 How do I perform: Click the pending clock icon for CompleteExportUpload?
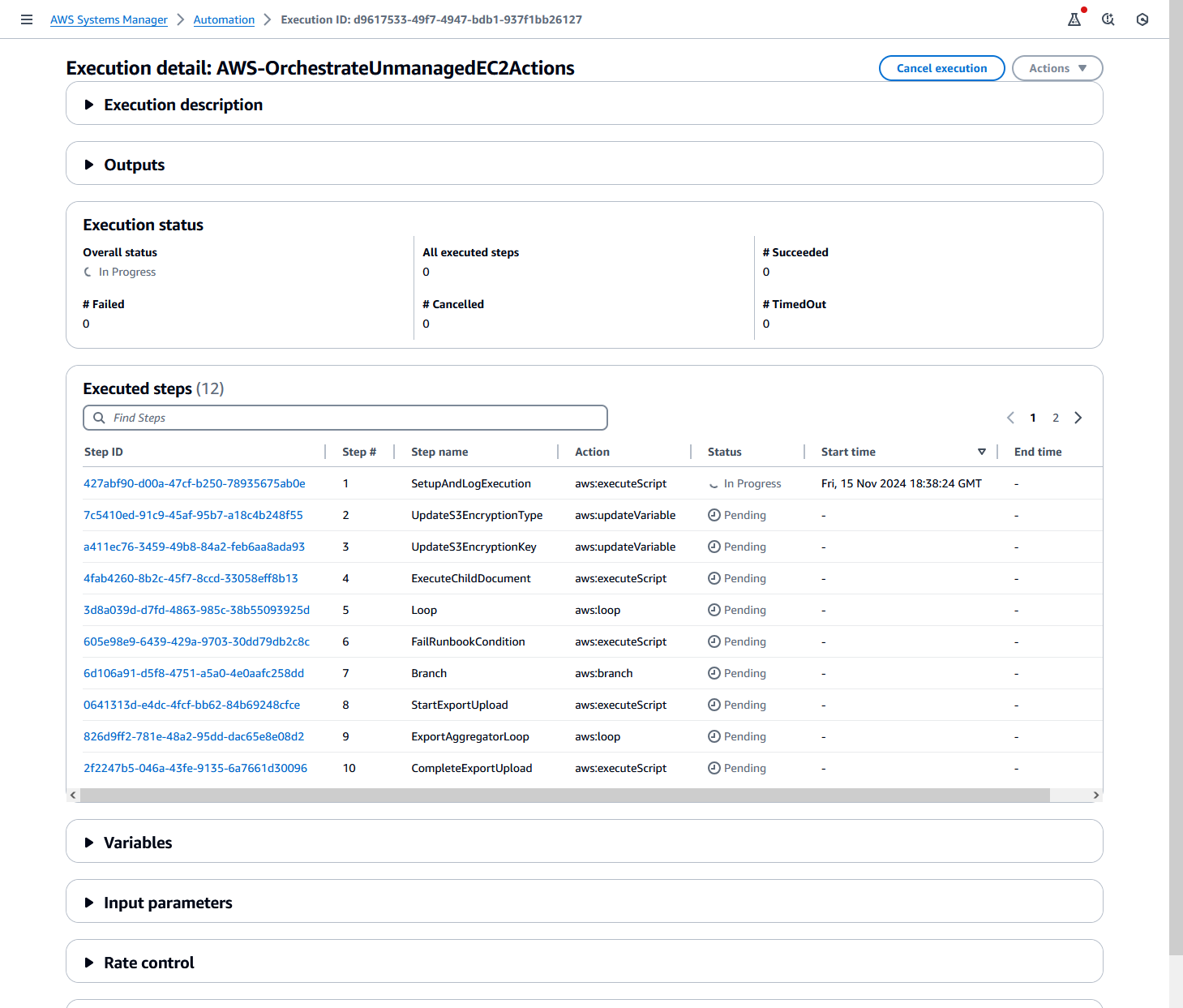(x=714, y=768)
